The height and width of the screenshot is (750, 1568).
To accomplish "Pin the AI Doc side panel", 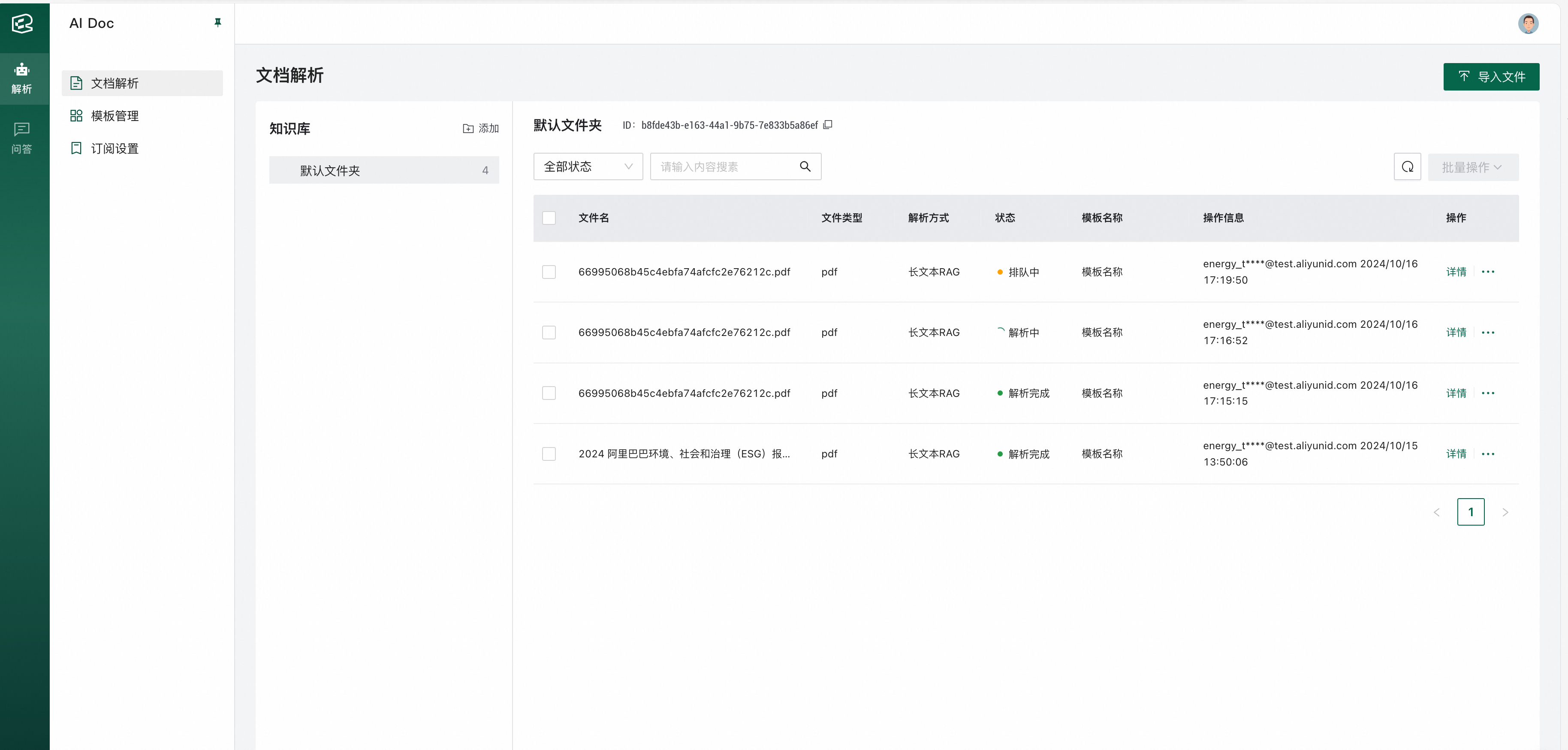I will (x=217, y=22).
